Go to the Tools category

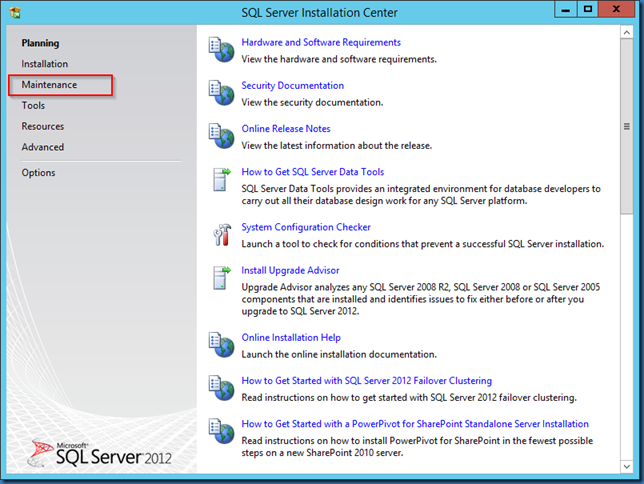coord(33,106)
